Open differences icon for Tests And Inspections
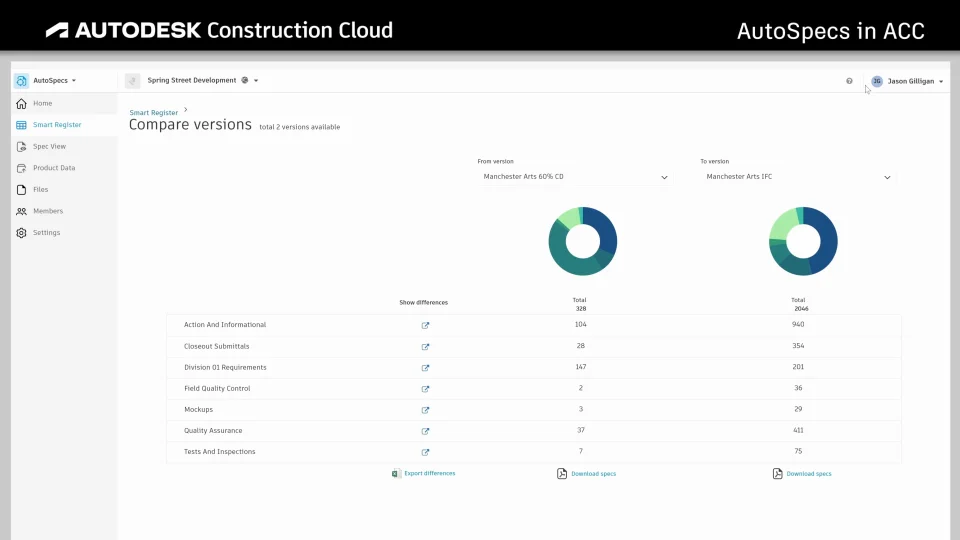The width and height of the screenshot is (960, 540). 425,452
